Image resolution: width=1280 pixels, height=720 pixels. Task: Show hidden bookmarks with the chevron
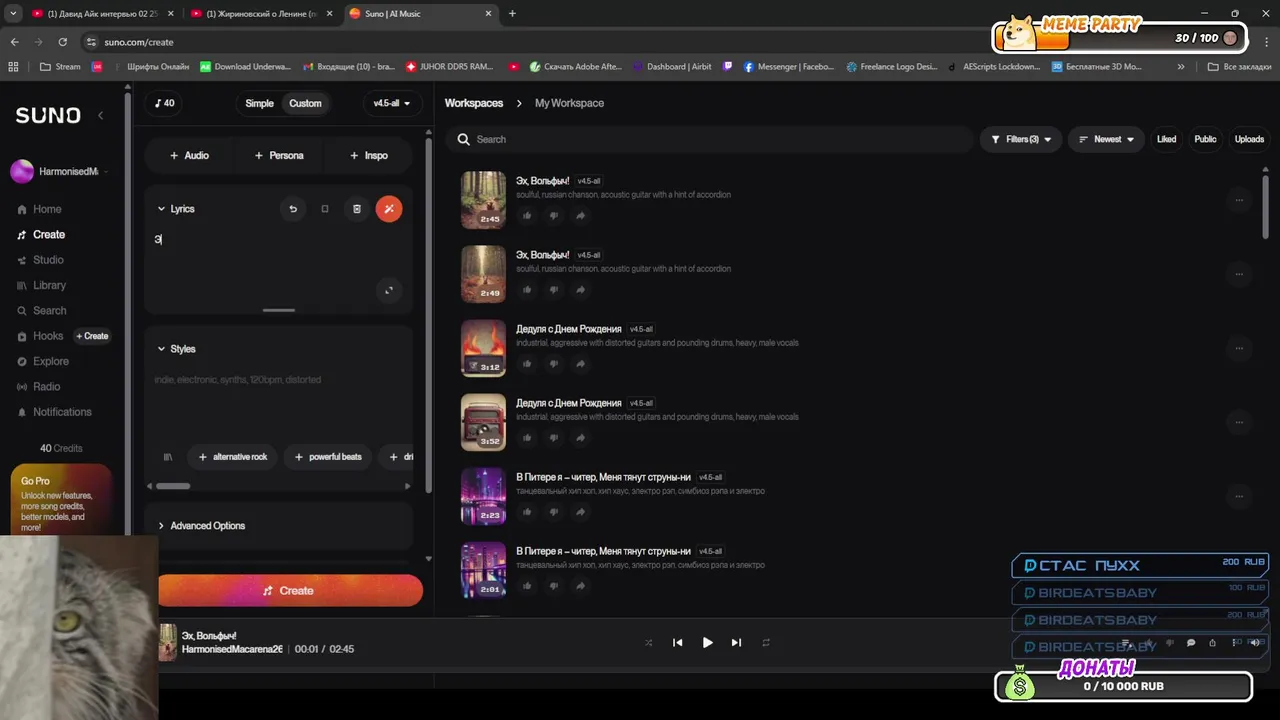(1181, 67)
